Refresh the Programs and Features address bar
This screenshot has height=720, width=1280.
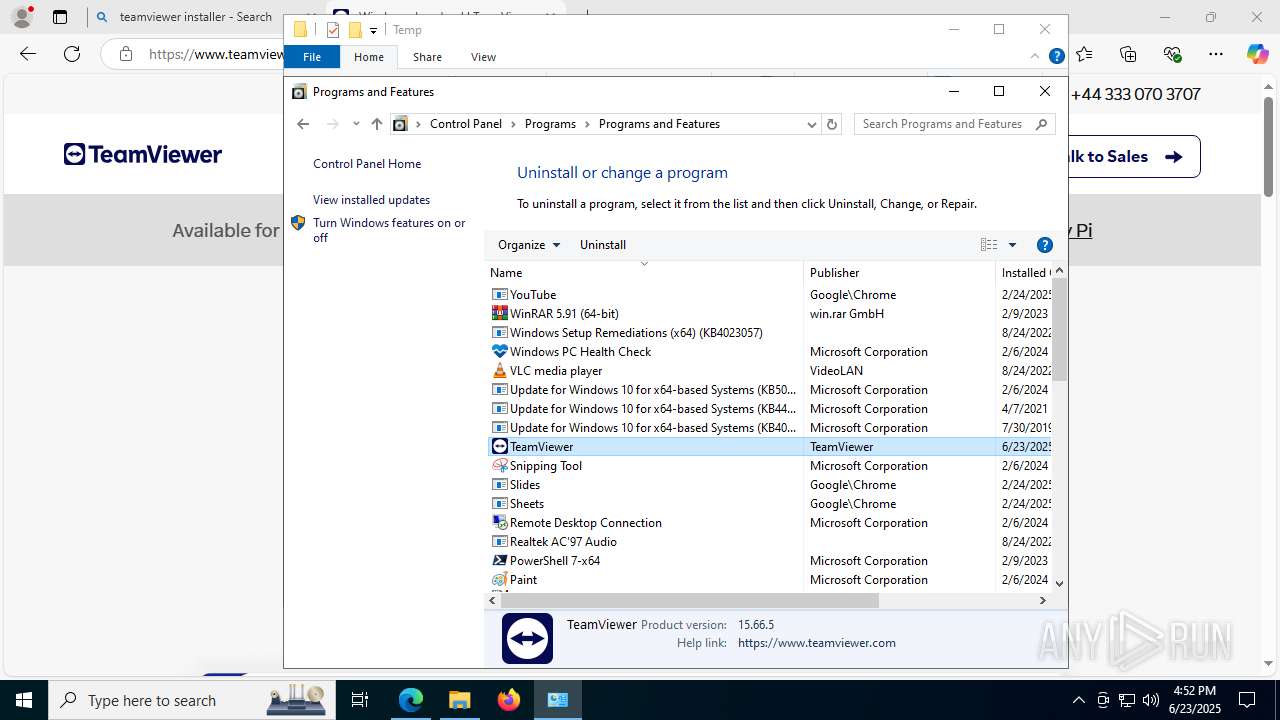831,124
